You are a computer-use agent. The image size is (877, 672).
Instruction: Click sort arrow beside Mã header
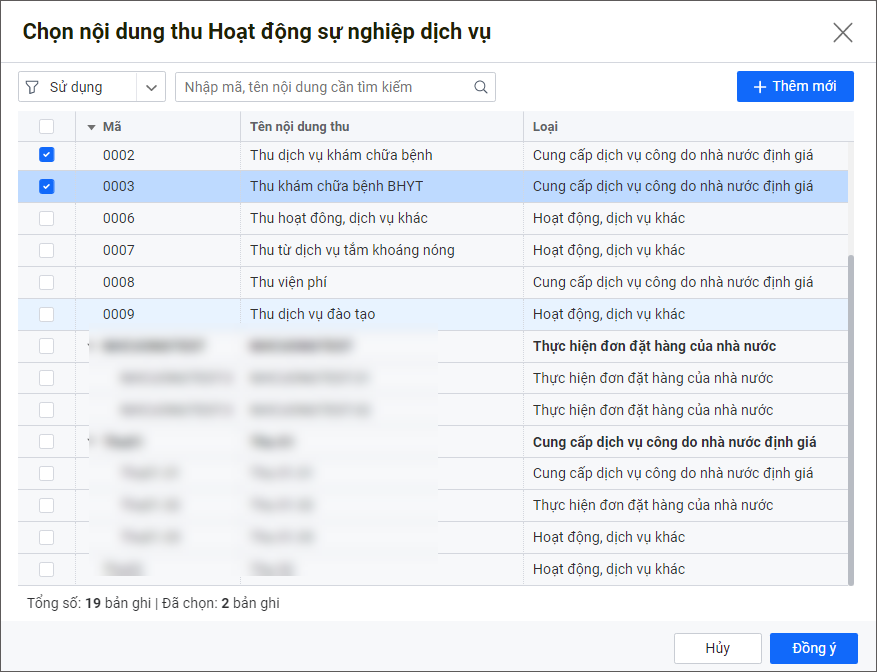tap(92, 127)
